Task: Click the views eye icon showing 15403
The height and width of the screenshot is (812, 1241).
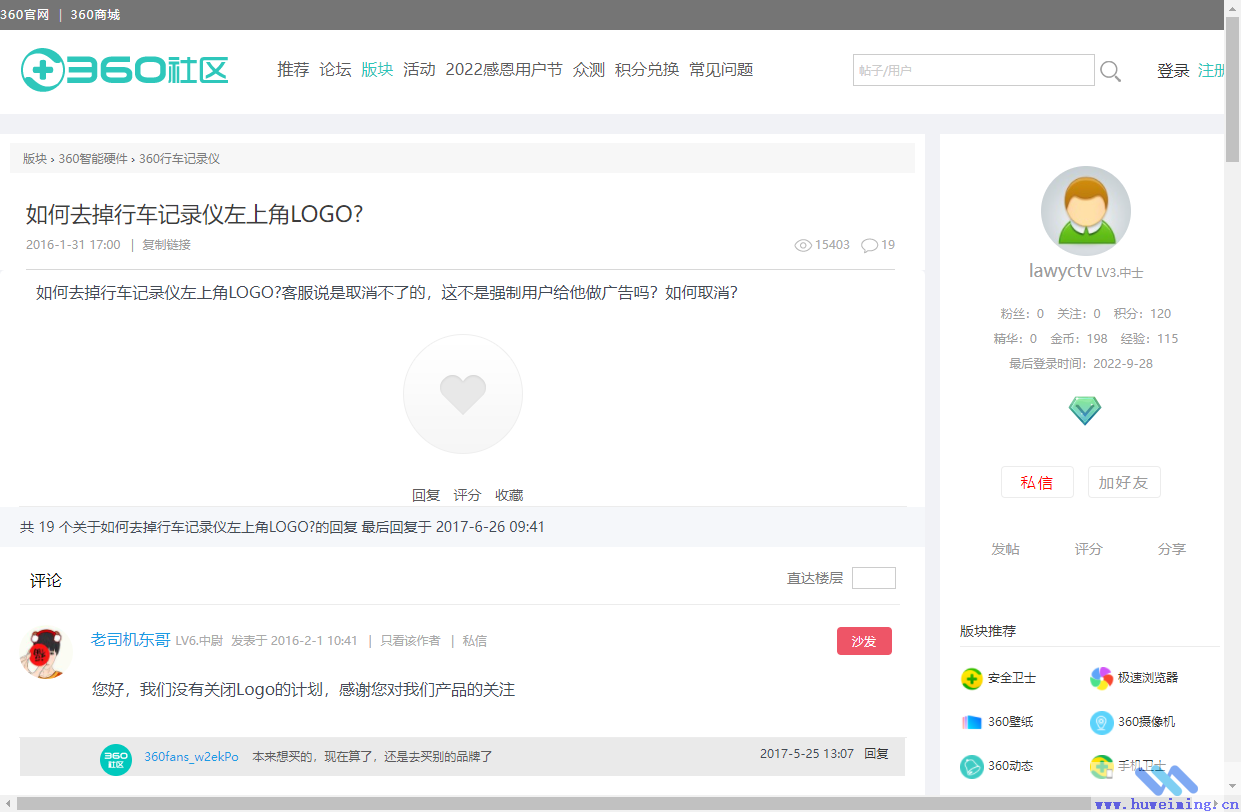Action: (802, 245)
